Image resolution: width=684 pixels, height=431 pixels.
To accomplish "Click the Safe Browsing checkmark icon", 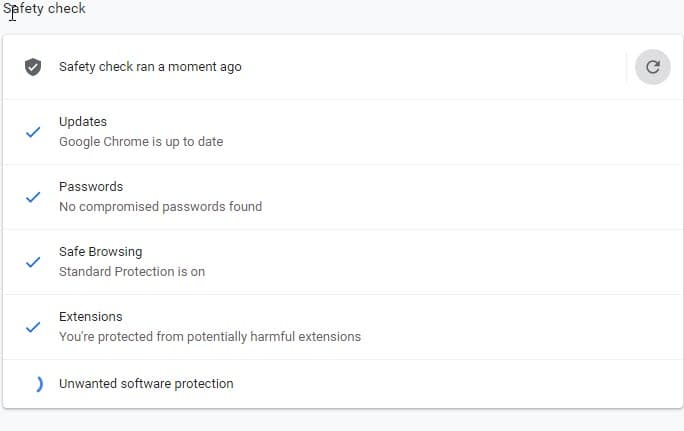I will (x=33, y=262).
